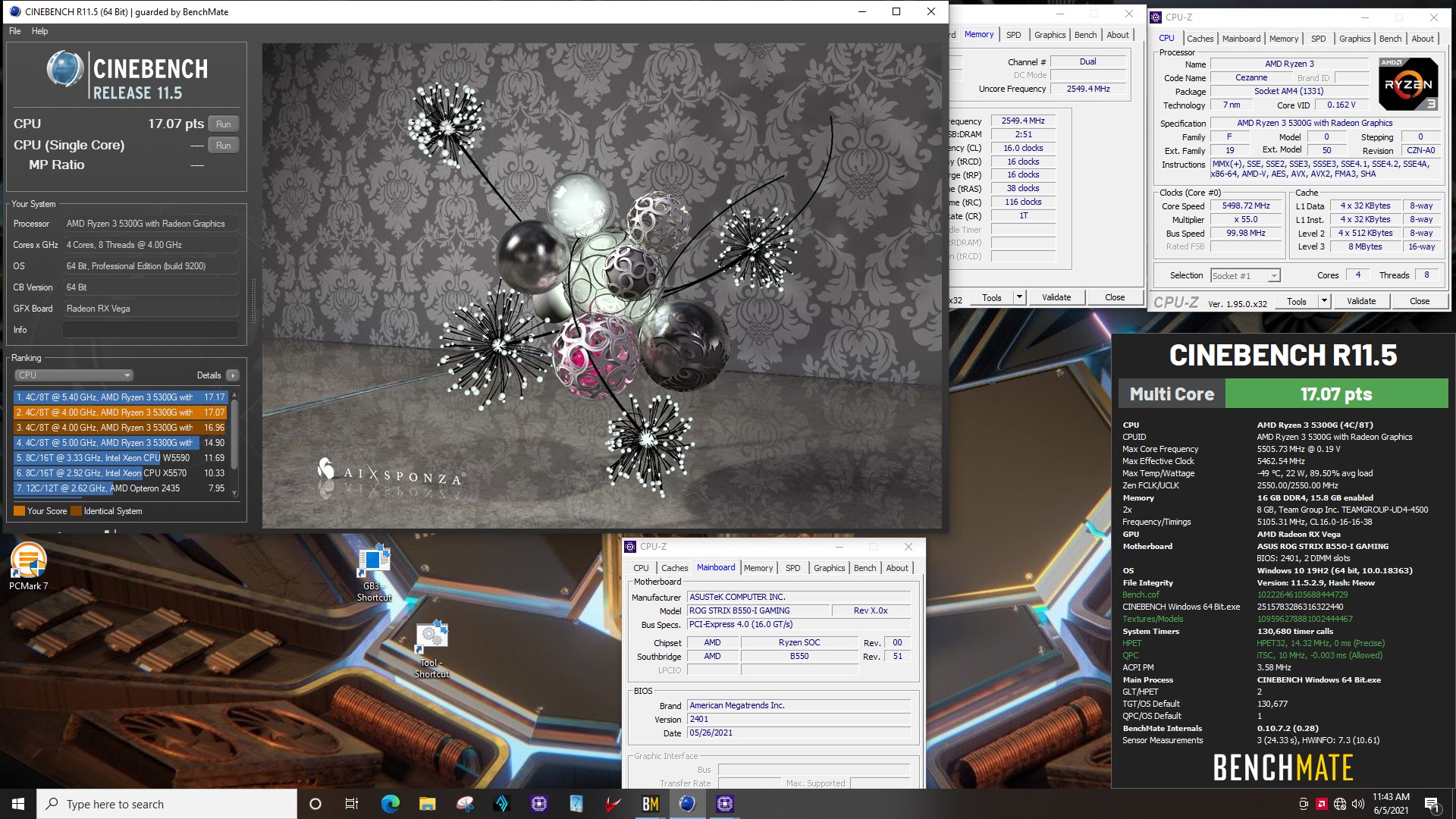The width and height of the screenshot is (1456, 819).
Task: Click the taskbar search box
Action: pos(167,804)
